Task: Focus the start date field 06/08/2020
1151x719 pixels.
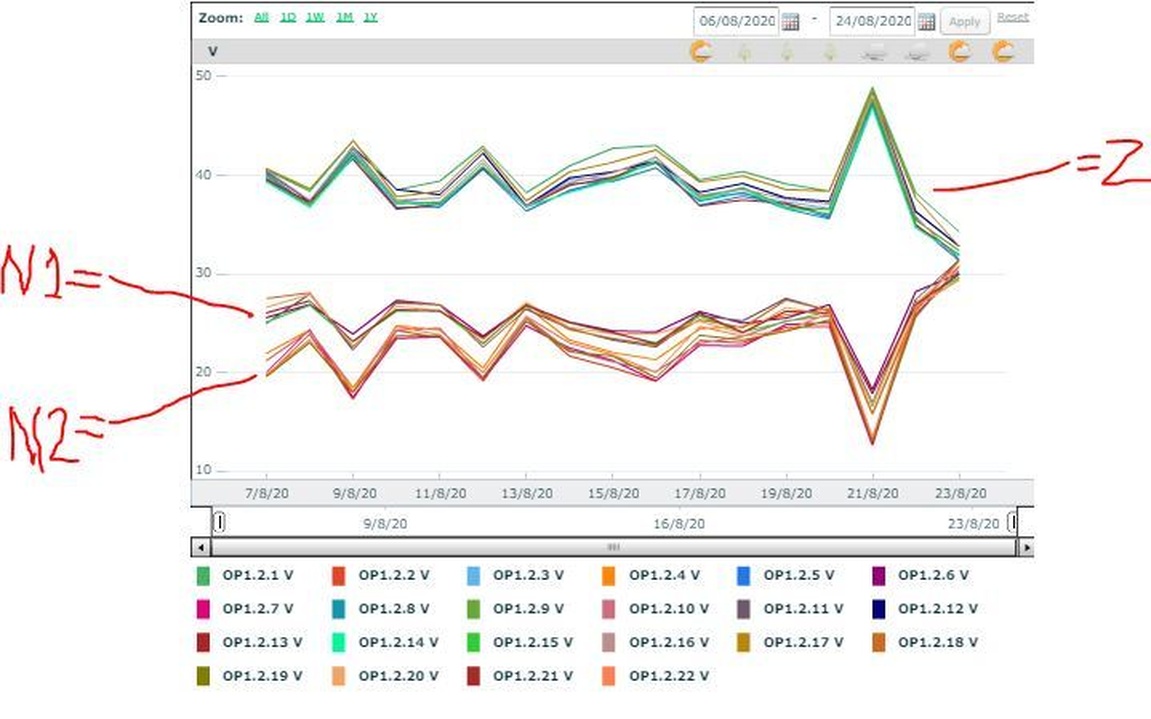Action: click(736, 21)
